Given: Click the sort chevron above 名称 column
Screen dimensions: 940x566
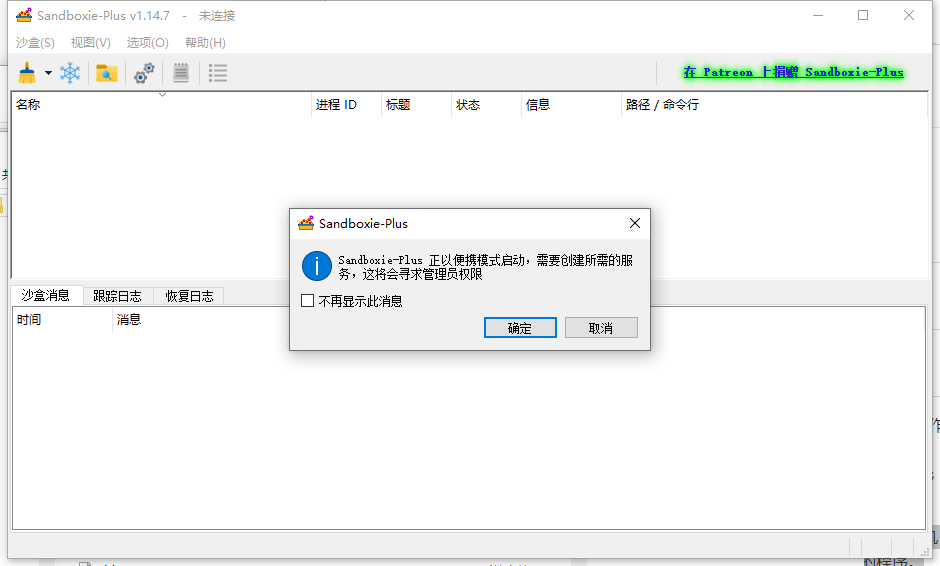Looking at the screenshot, I should click(162, 95).
